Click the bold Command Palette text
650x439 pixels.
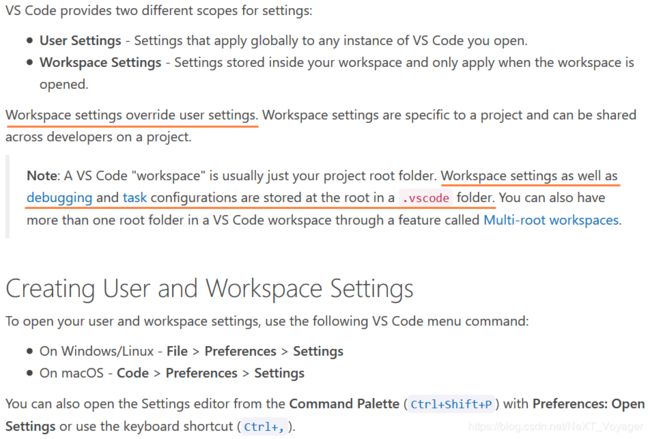tap(344, 404)
